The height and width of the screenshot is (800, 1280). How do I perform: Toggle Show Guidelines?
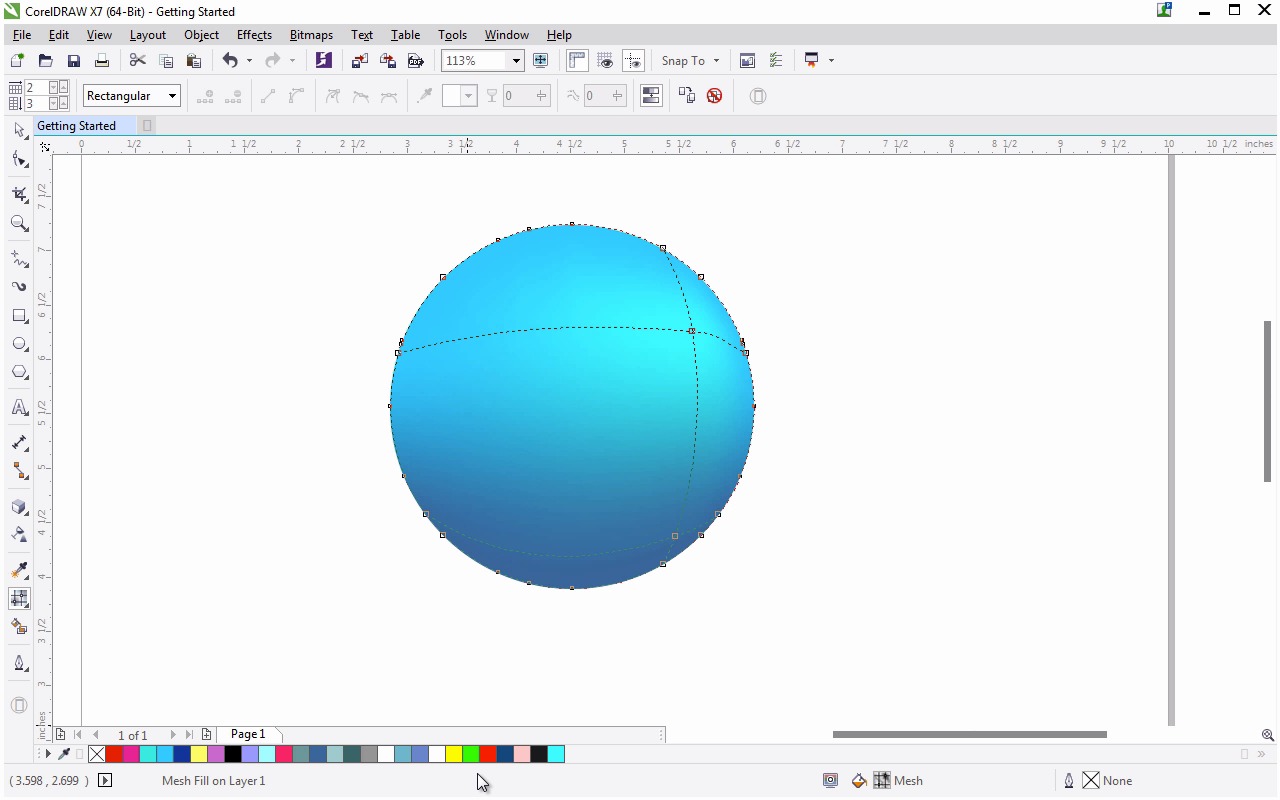tap(633, 61)
